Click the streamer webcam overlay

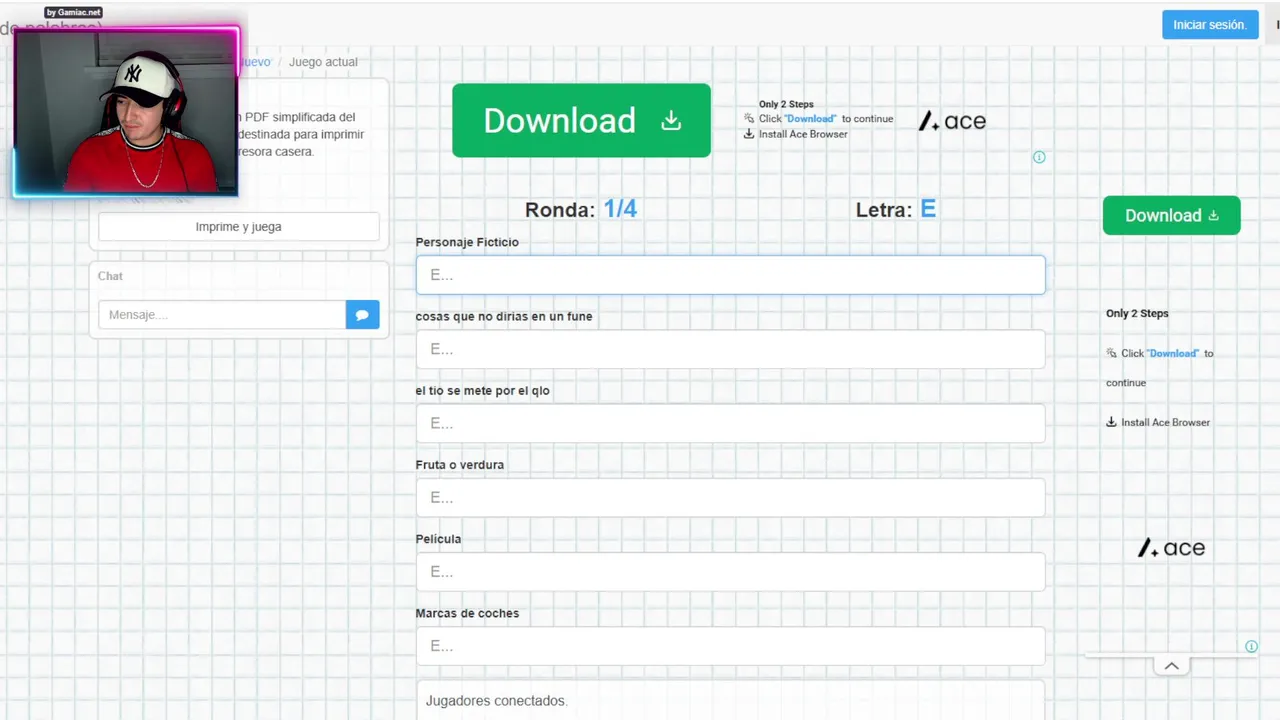[x=126, y=112]
